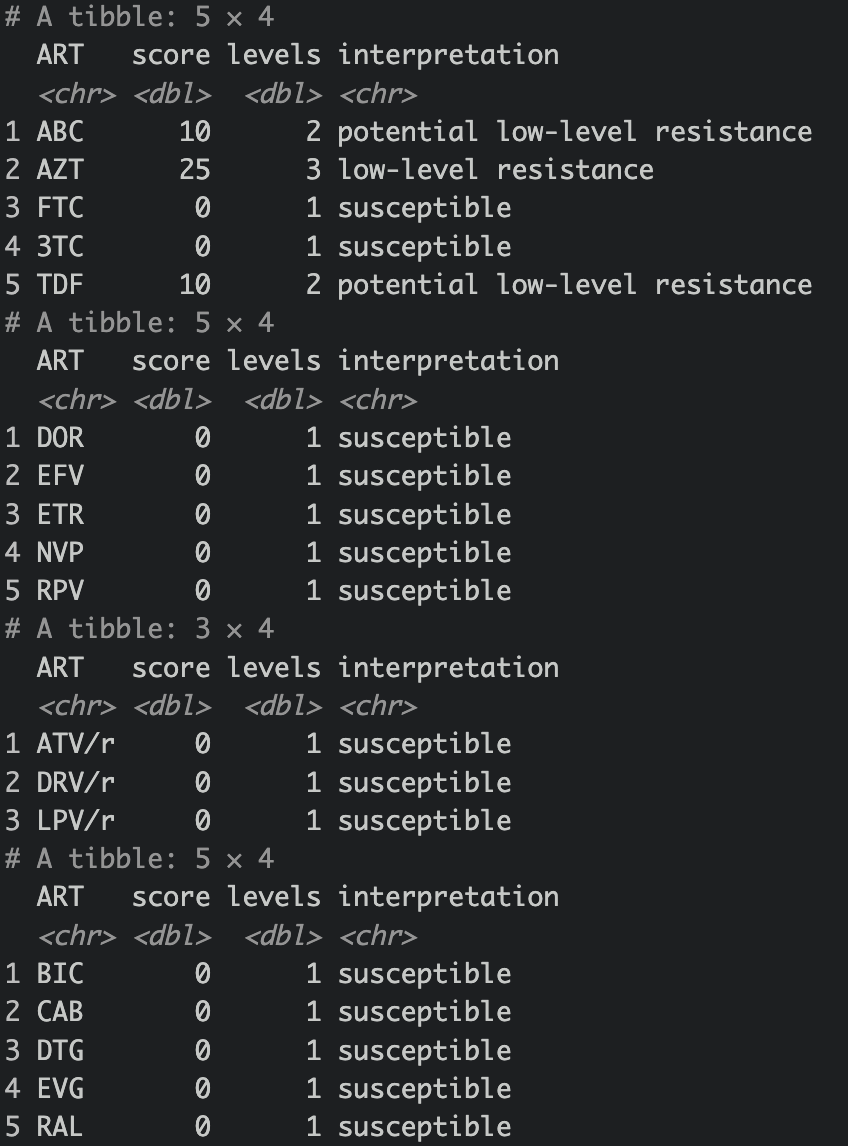Click the RPV susceptible interpretation
This screenshot has height=1146, width=848.
coord(424,591)
